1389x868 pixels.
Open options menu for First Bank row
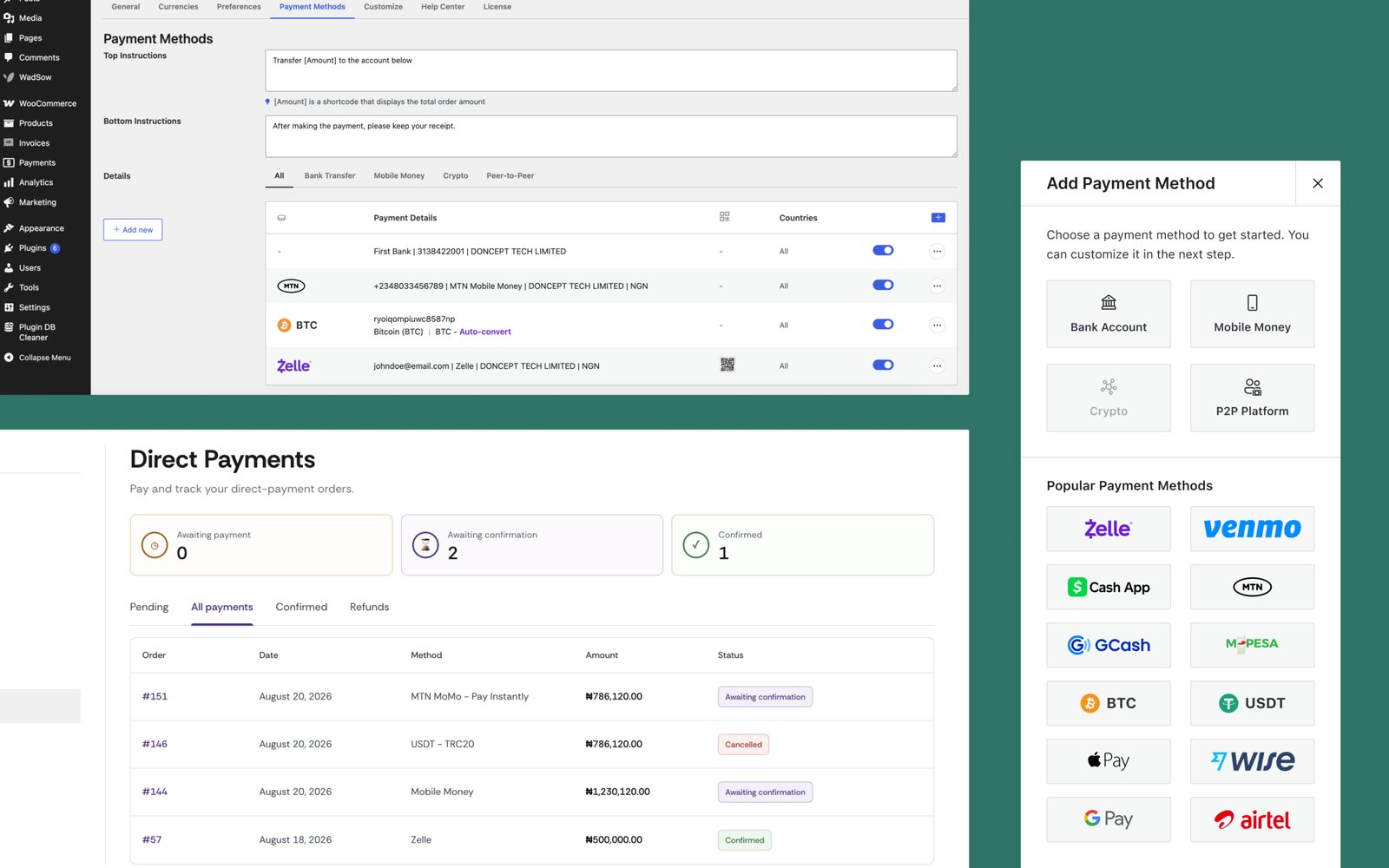point(937,252)
